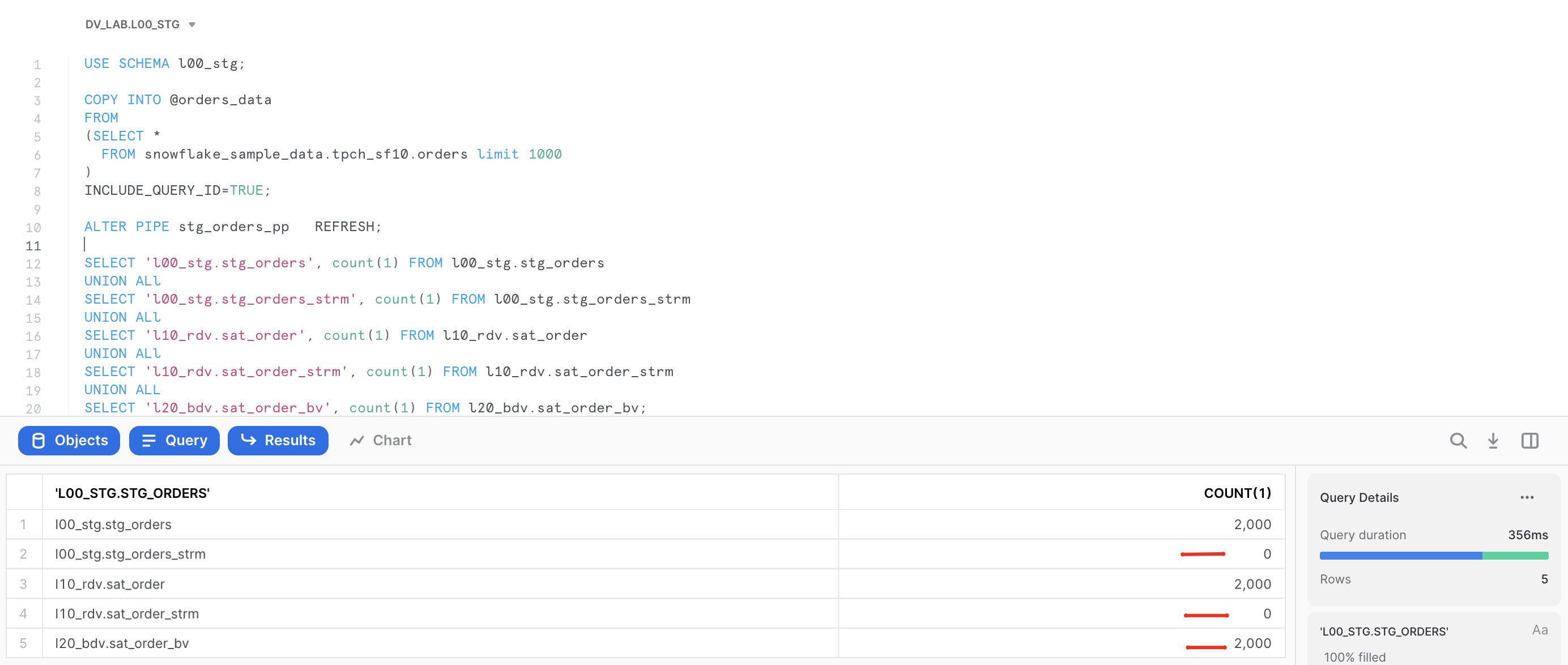The width and height of the screenshot is (1568, 665).
Task: Toggle row 3 l10_rdv.sat_order selection
Action: click(x=24, y=583)
